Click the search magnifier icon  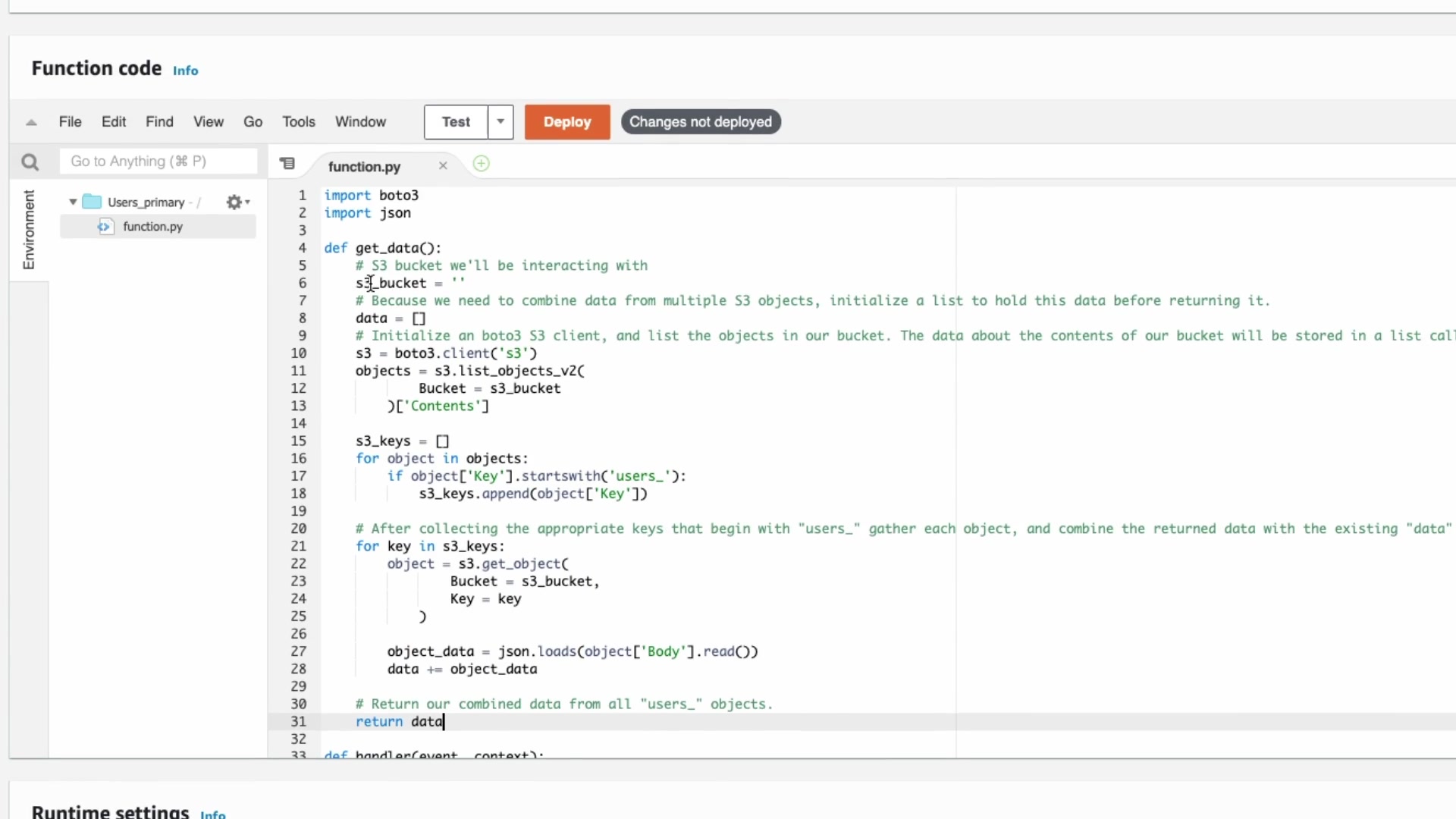(30, 162)
